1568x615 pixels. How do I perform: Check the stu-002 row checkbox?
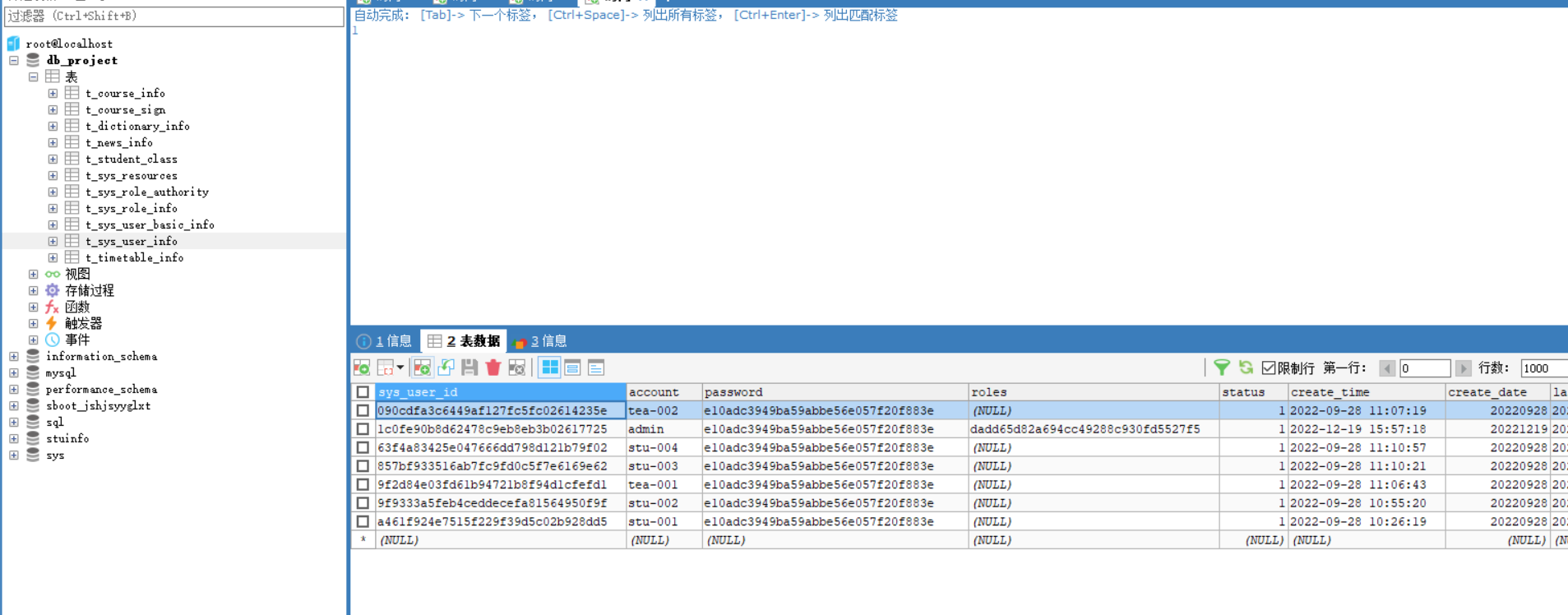pos(363,503)
